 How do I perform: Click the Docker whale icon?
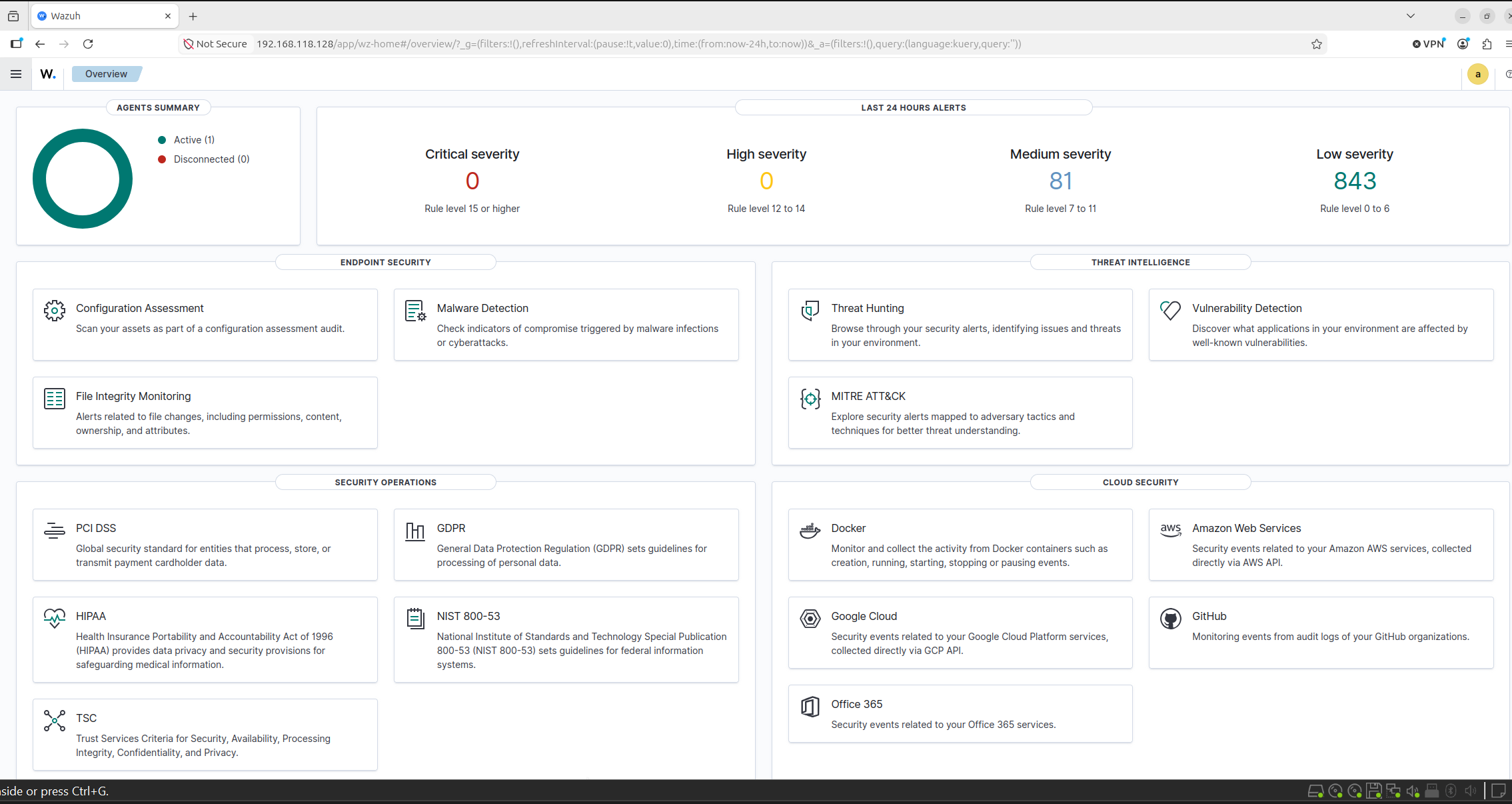click(810, 530)
